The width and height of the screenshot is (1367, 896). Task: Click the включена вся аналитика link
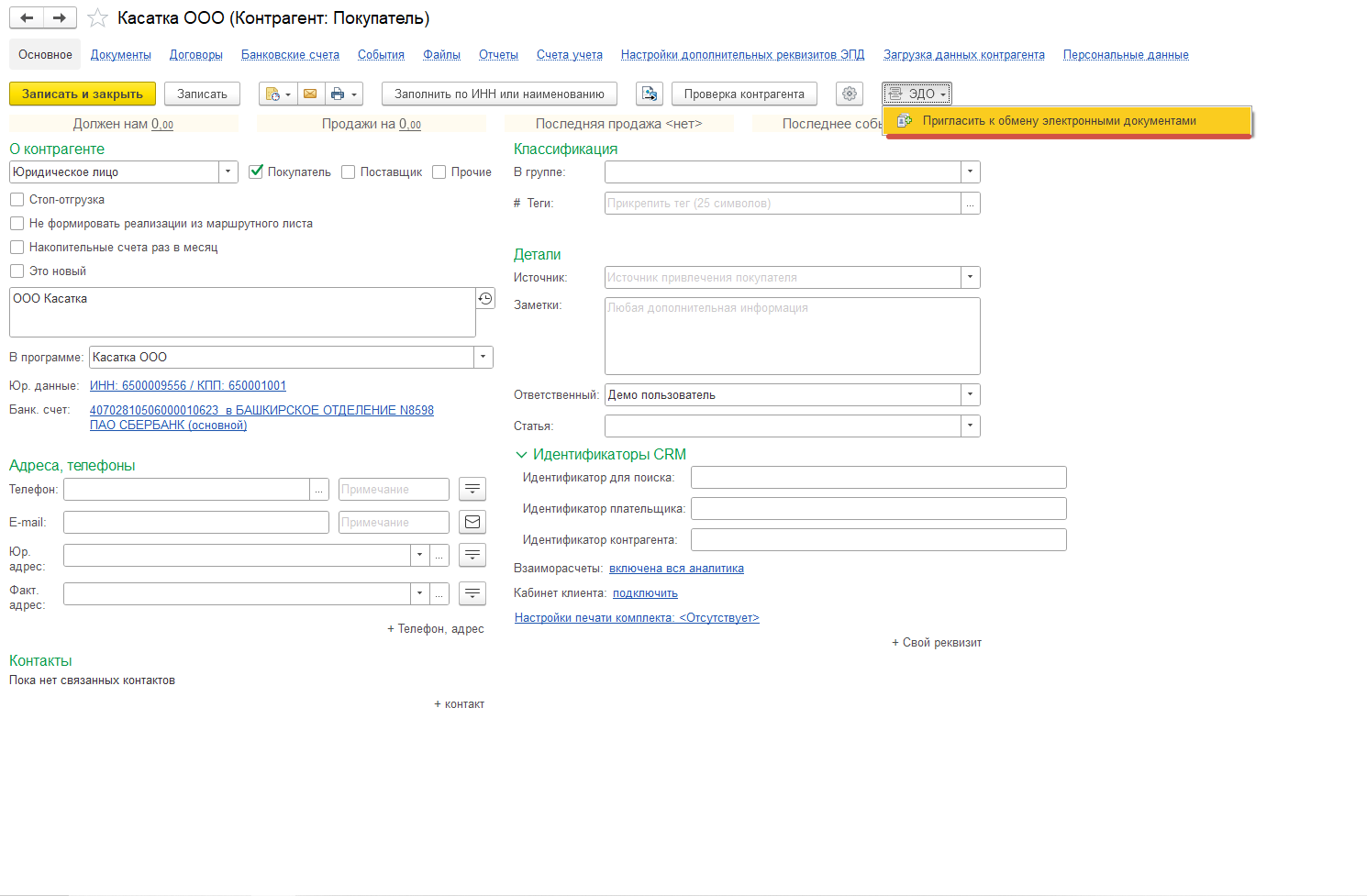click(x=676, y=569)
